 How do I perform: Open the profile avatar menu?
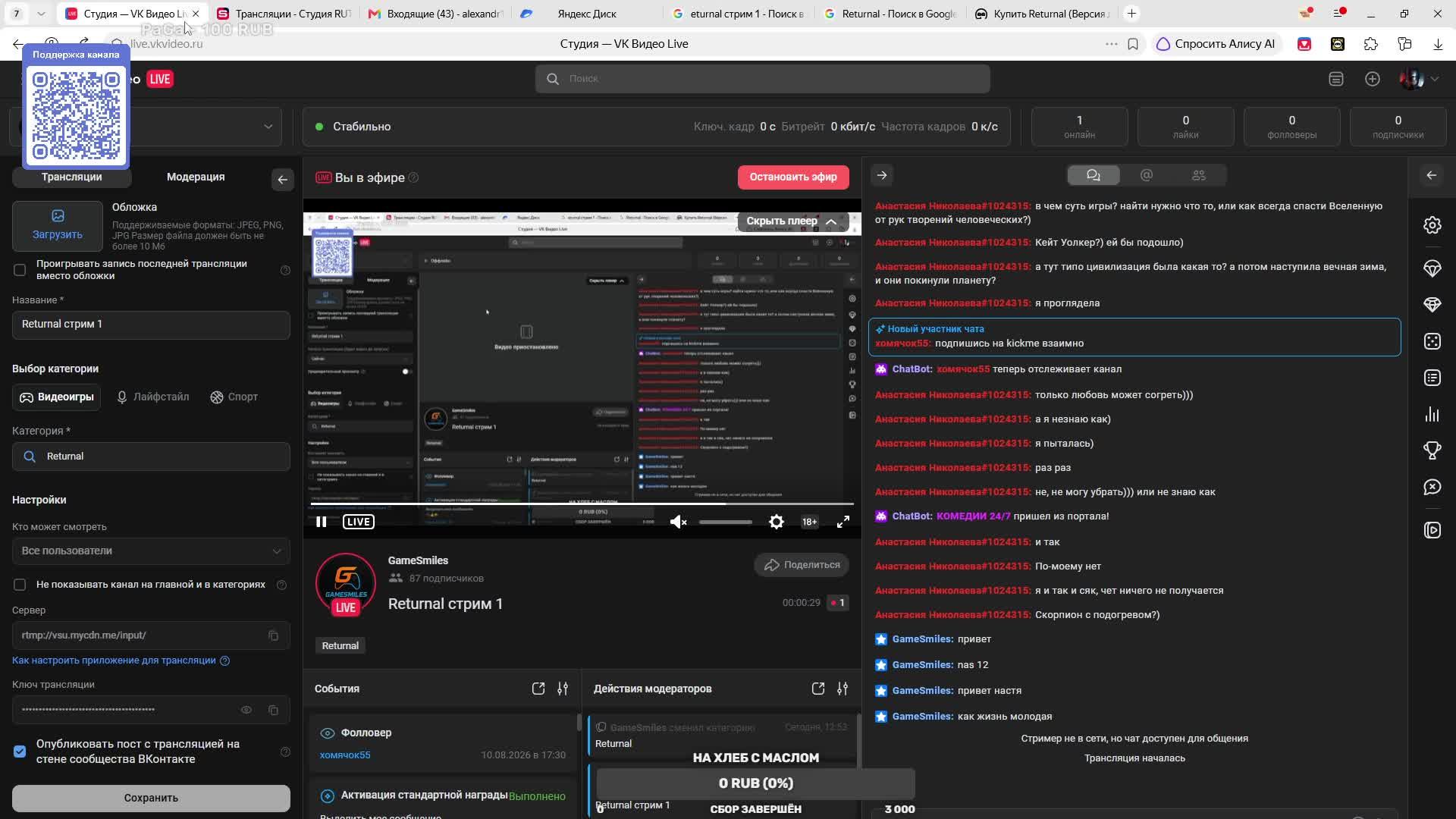click(1418, 79)
